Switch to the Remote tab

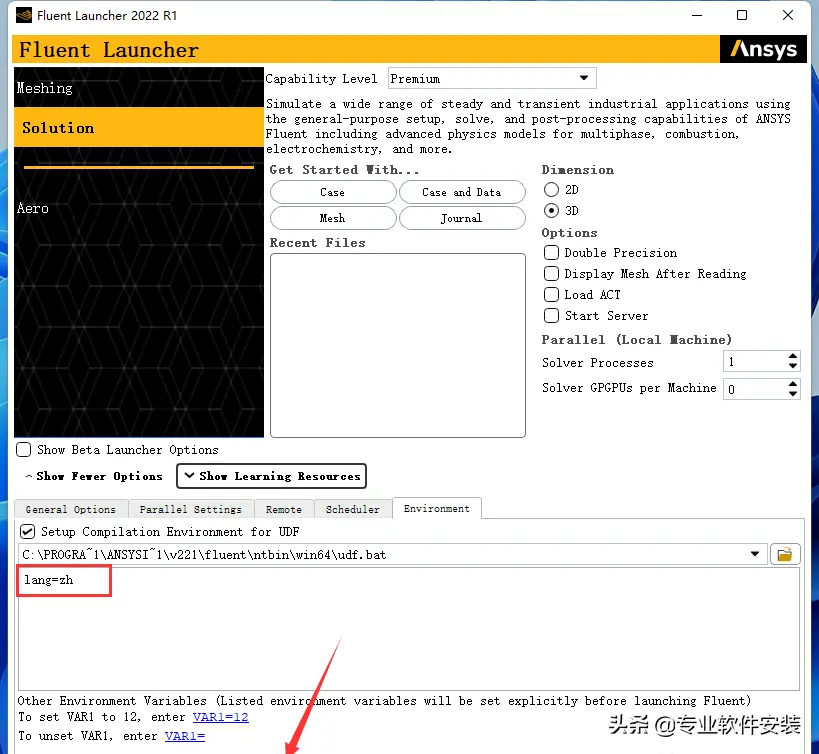(284, 509)
